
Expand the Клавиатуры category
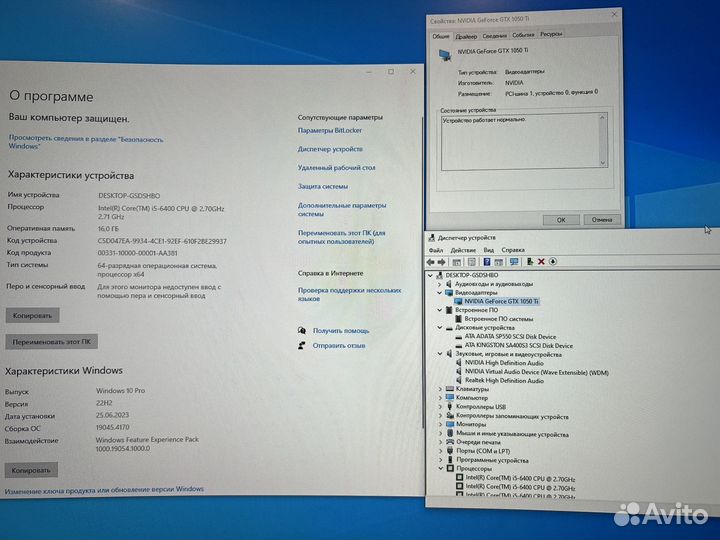click(x=441, y=389)
